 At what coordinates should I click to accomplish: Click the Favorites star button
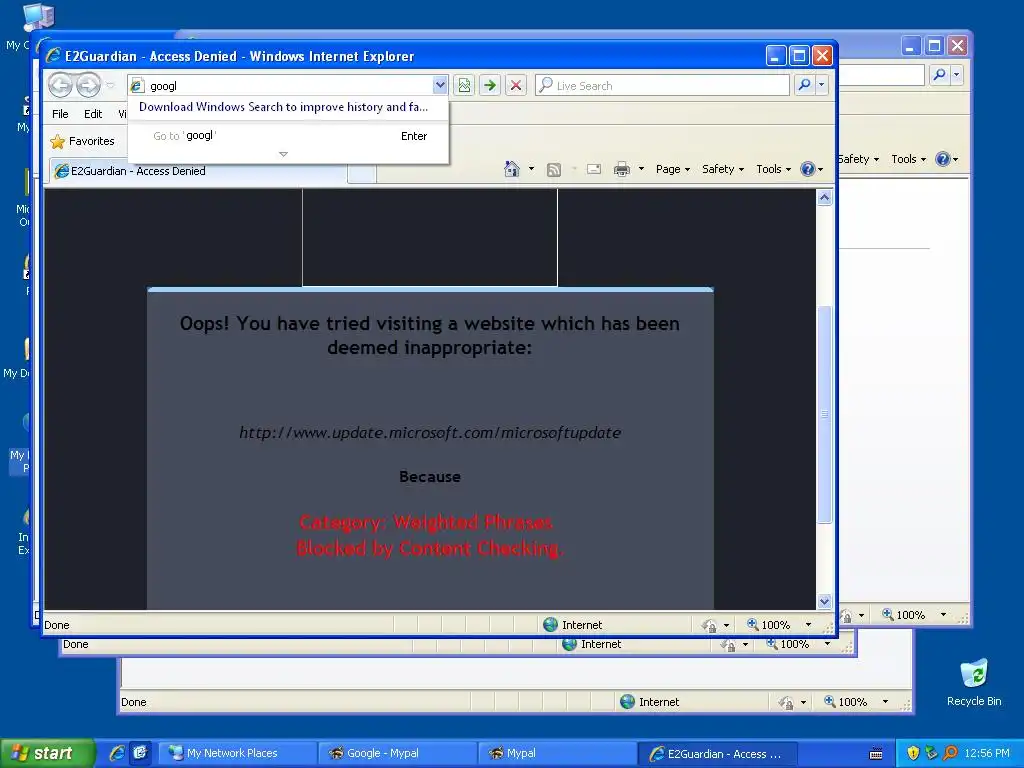click(82, 141)
